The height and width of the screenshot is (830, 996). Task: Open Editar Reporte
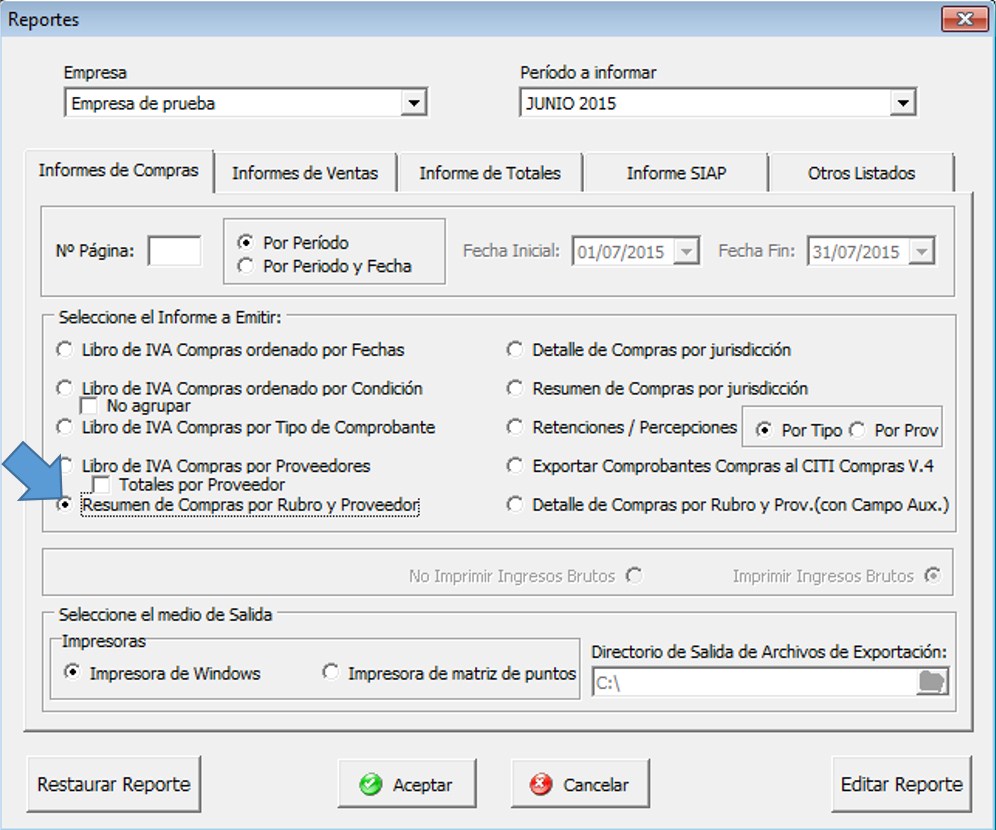coord(900,784)
